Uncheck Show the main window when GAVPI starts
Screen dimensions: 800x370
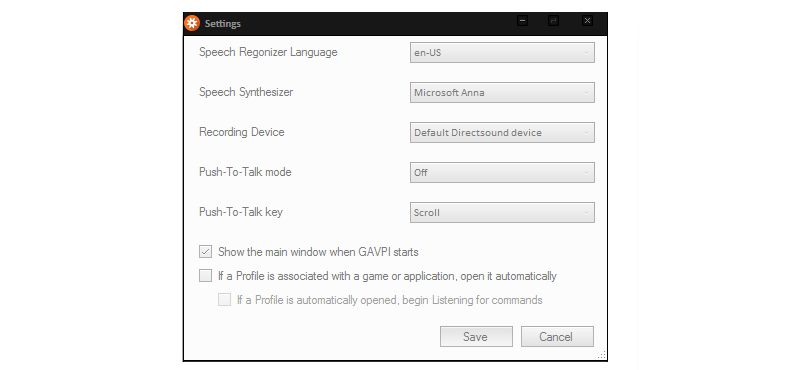(x=205, y=252)
